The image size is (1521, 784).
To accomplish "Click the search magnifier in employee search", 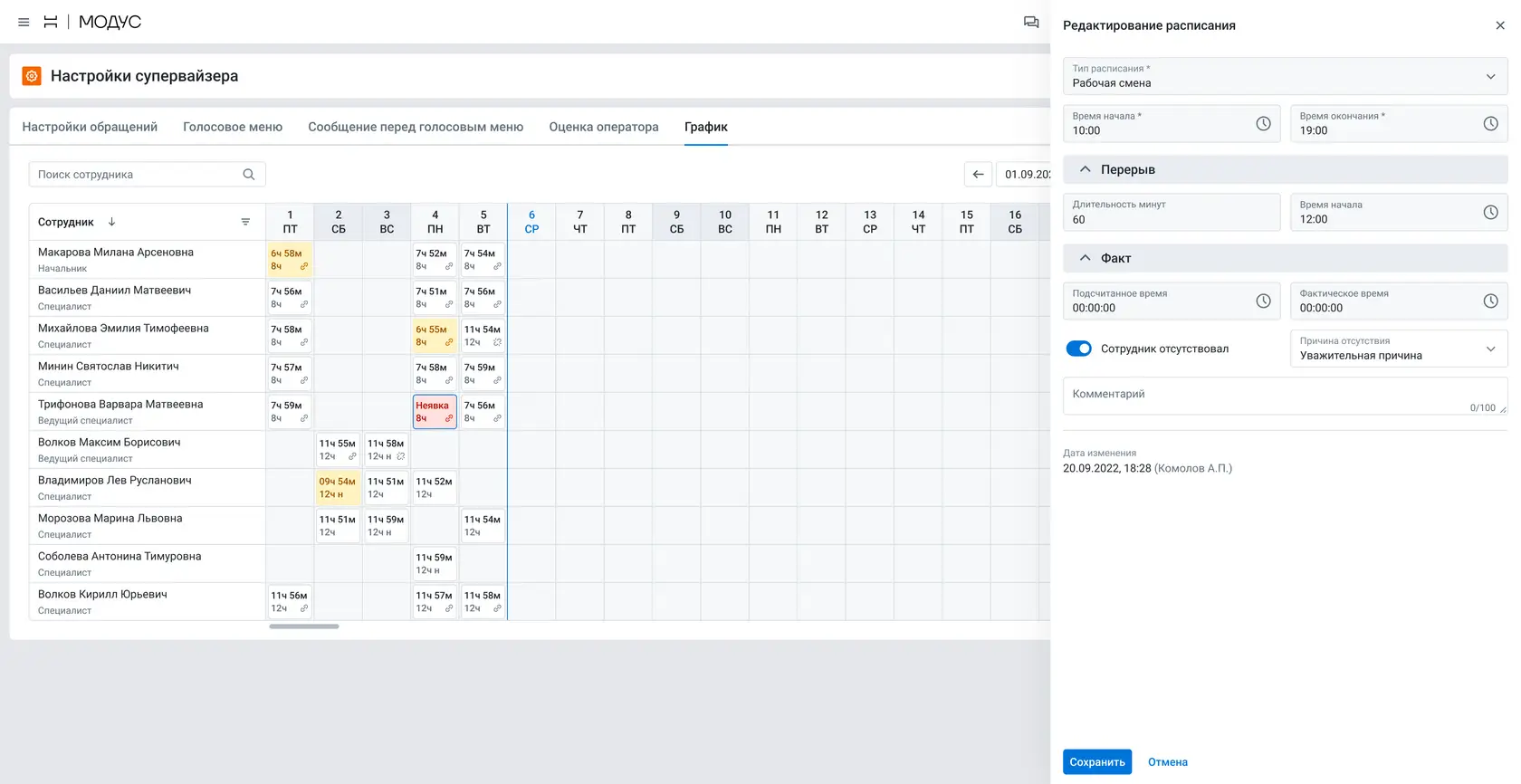I will pos(249,175).
